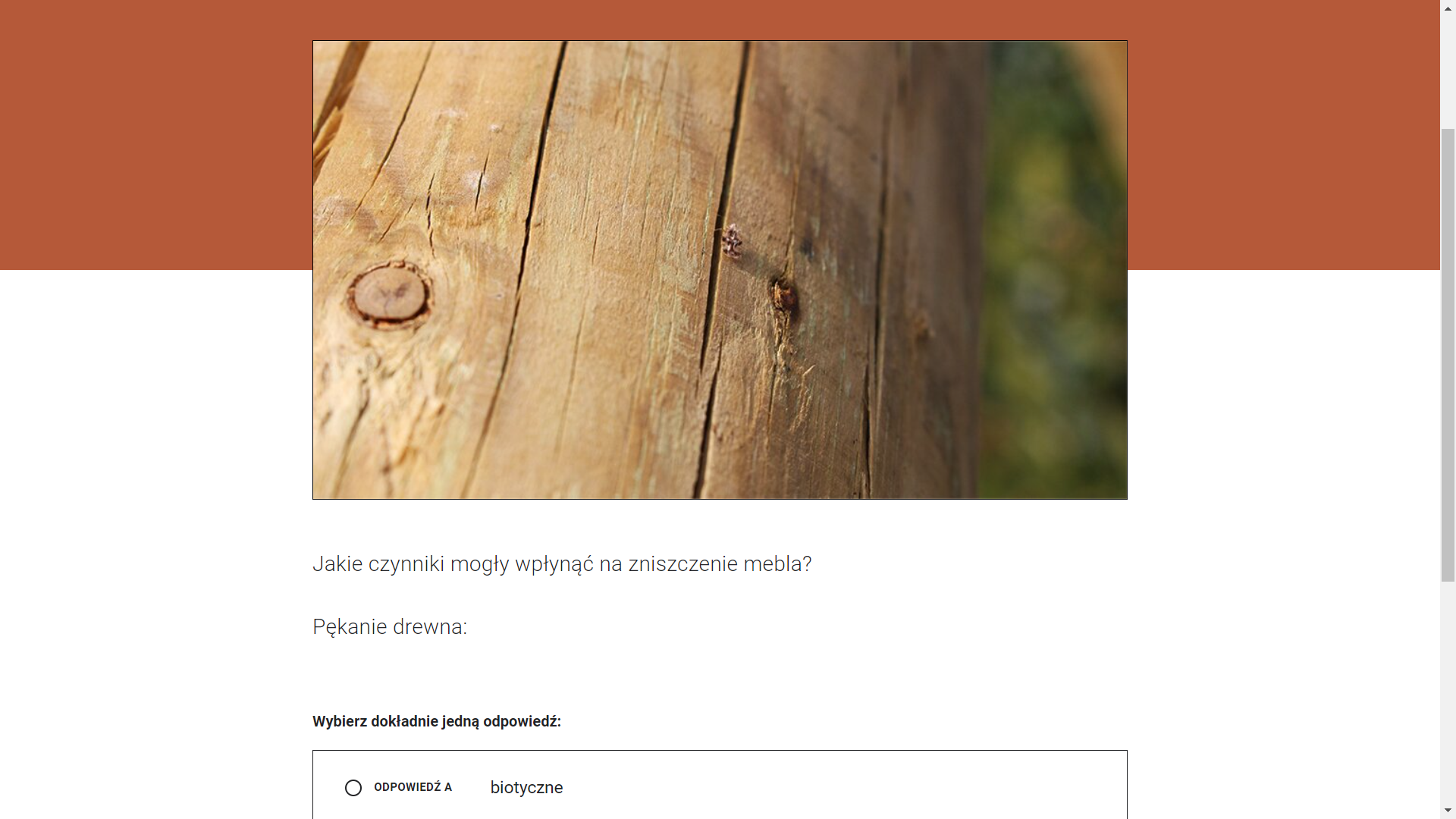This screenshot has width=1456, height=819.
Task: Click the scrollbar up arrow
Action: click(x=1448, y=6)
